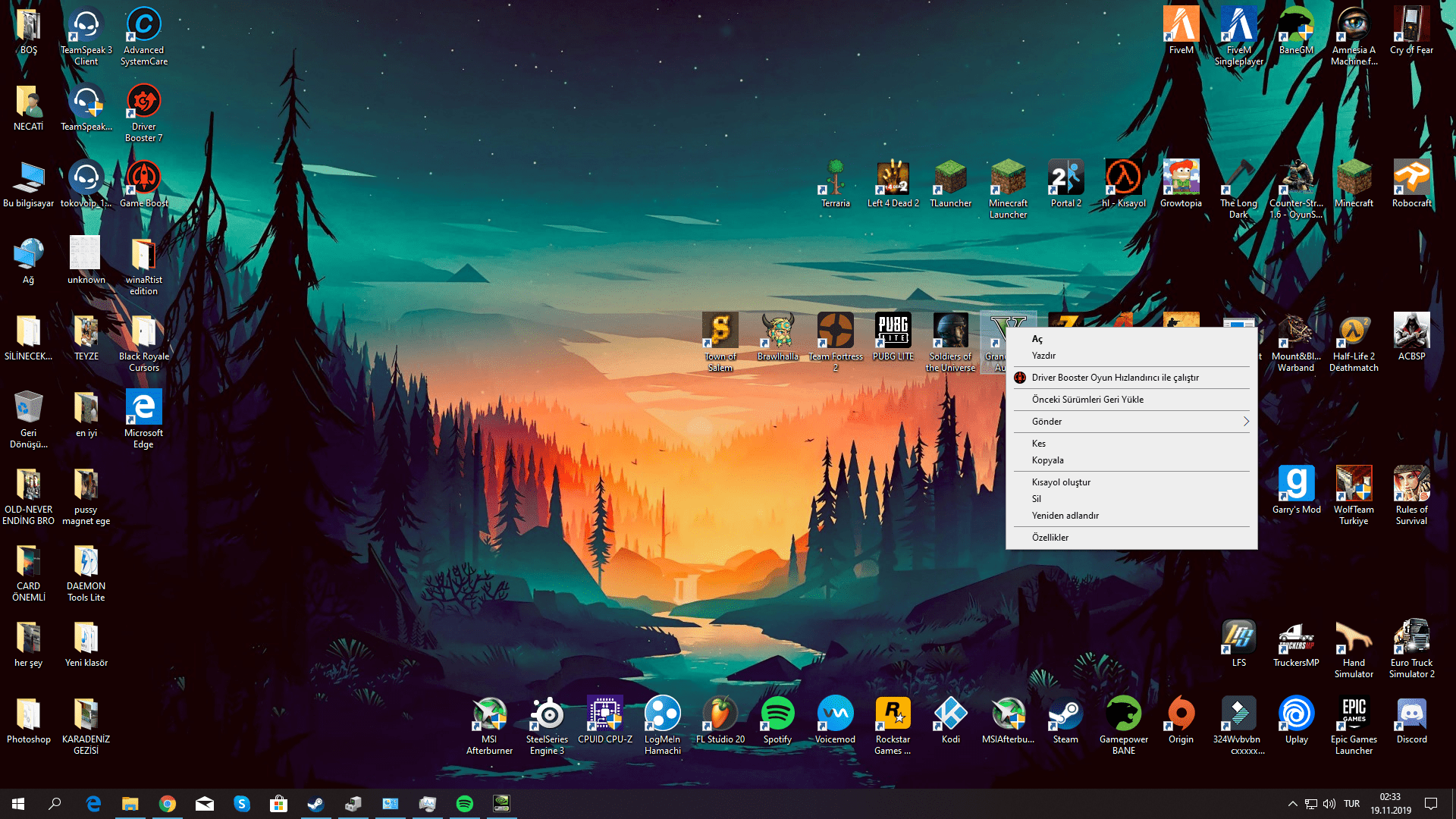Show hidden system tray icons chevron

[1292, 804]
